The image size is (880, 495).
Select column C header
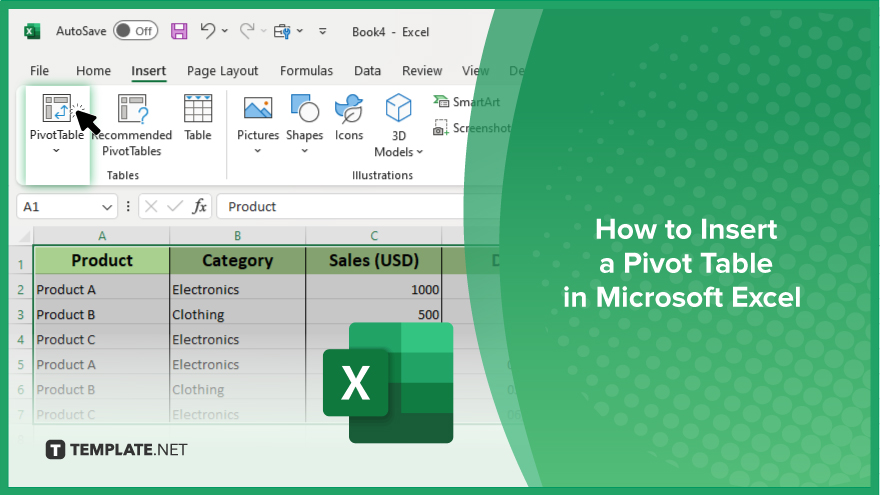pyautogui.click(x=374, y=236)
